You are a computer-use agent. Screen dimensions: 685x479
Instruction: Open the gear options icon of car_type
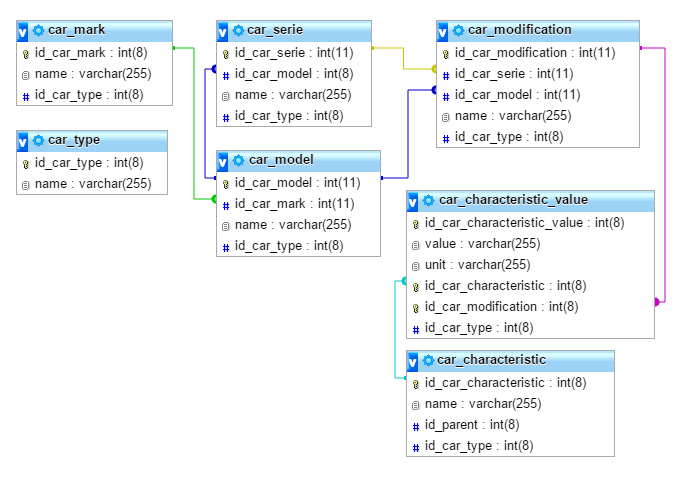(38, 140)
